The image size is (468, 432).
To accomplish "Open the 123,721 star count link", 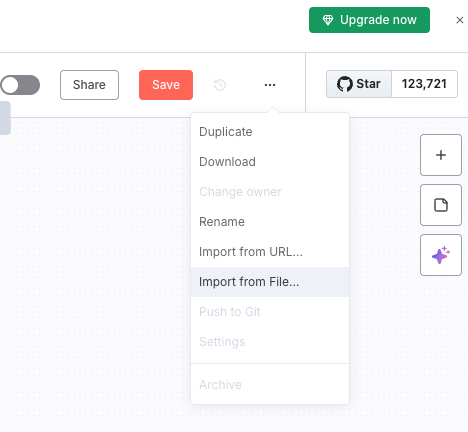I will [424, 84].
